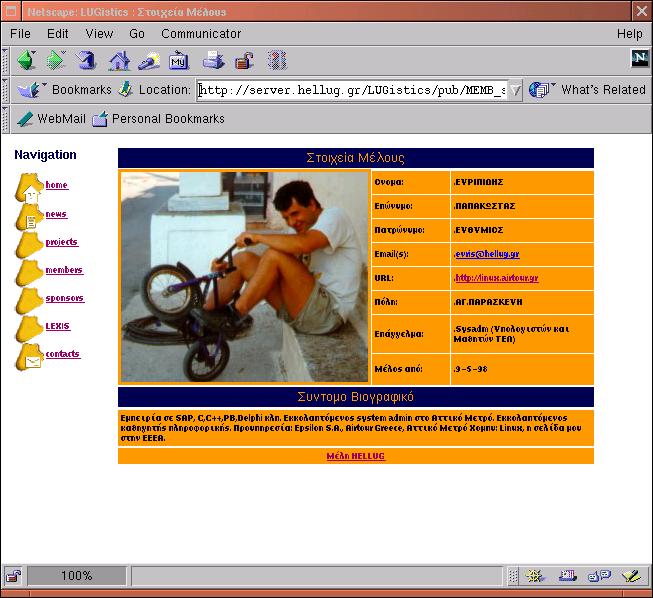This screenshot has width=653, height=598.
Task: Click the Back navigation arrow
Action: pos(25,60)
